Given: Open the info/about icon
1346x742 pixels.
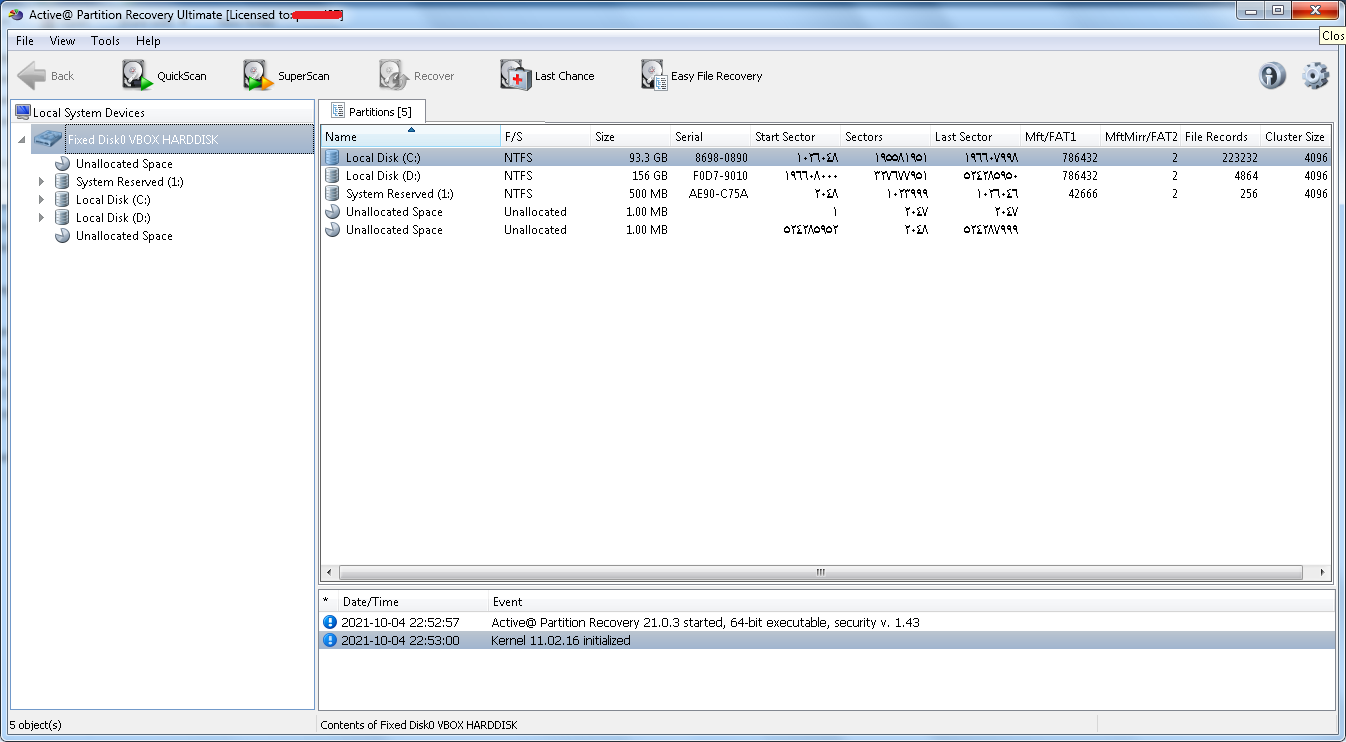Looking at the screenshot, I should (x=1272, y=76).
